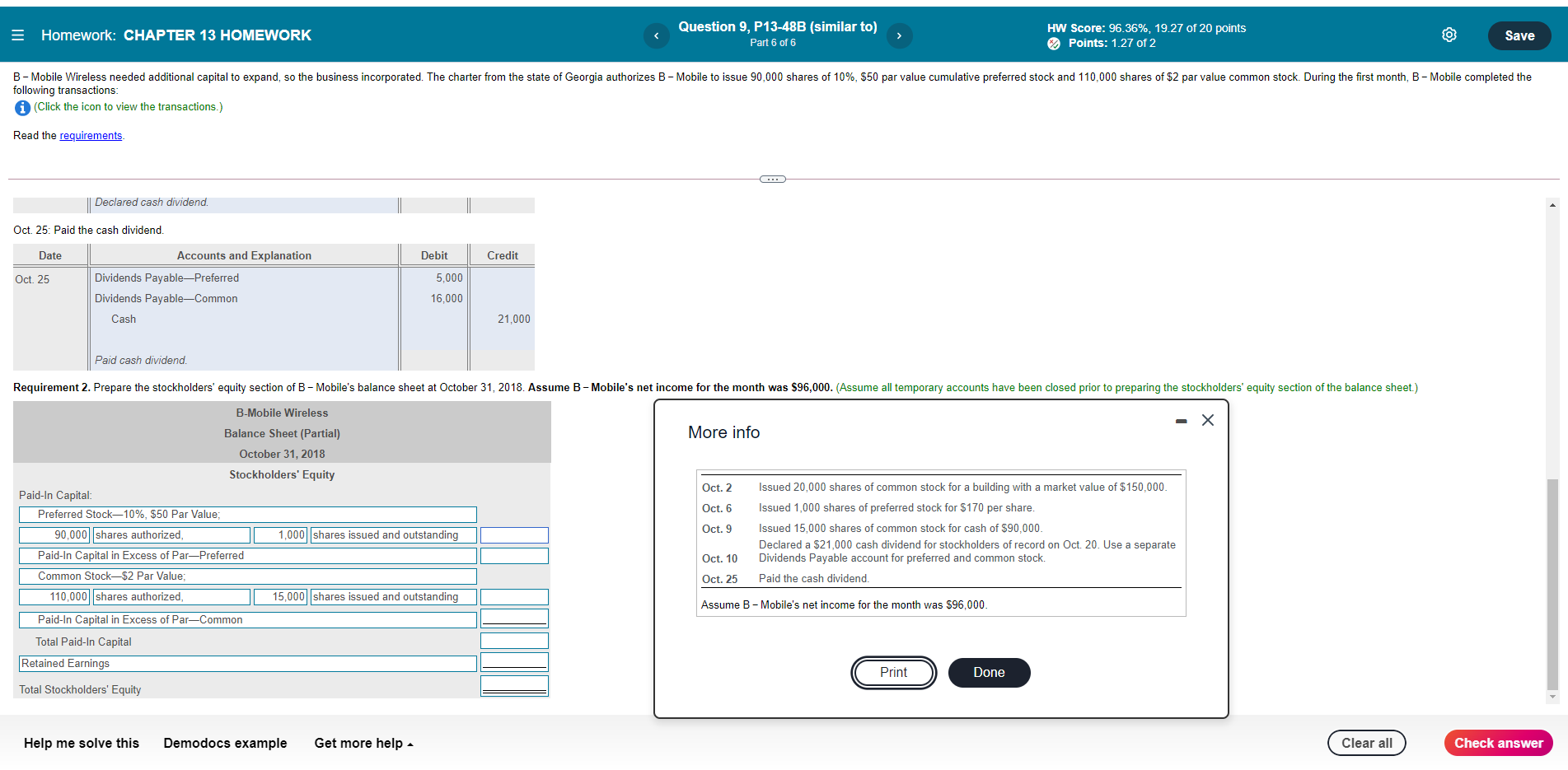
Task: Click the Clear all button
Action: [1367, 743]
